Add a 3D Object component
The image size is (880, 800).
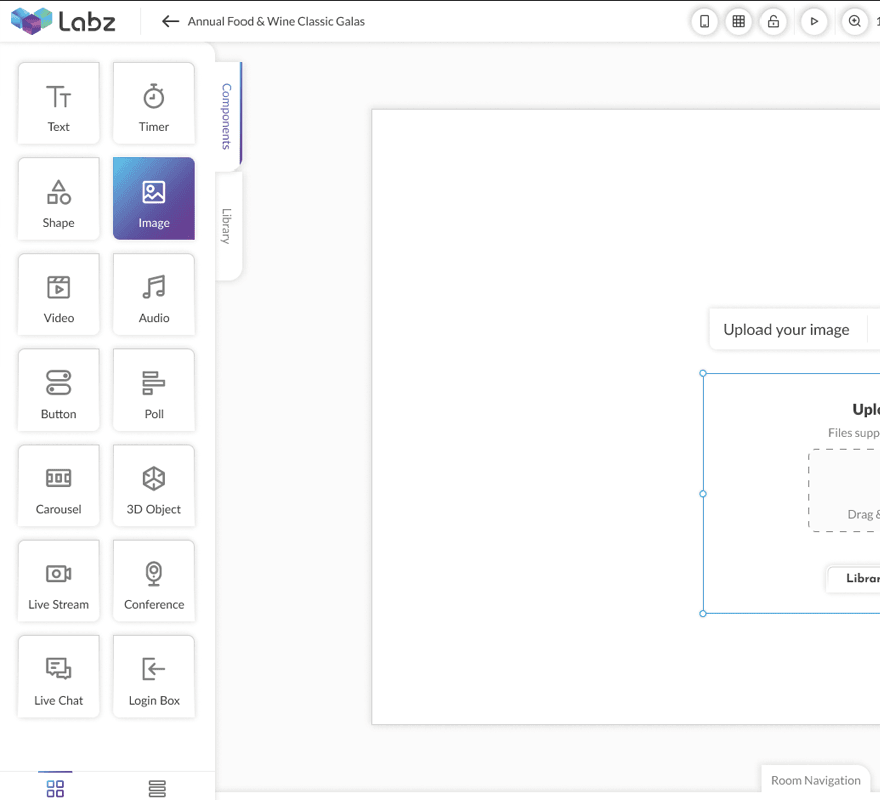[154, 486]
